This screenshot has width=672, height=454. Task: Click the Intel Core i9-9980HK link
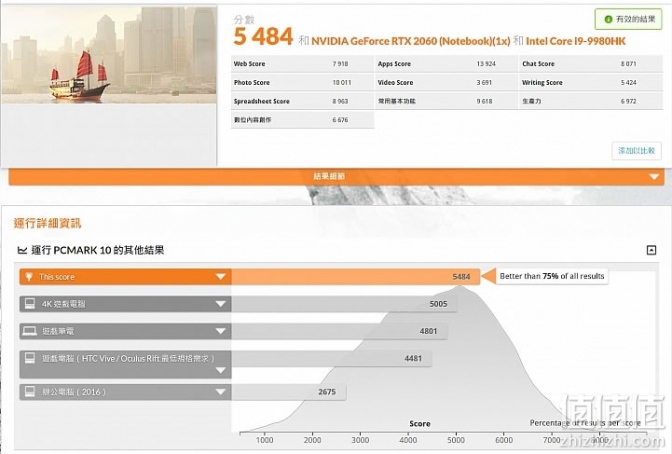point(576,41)
